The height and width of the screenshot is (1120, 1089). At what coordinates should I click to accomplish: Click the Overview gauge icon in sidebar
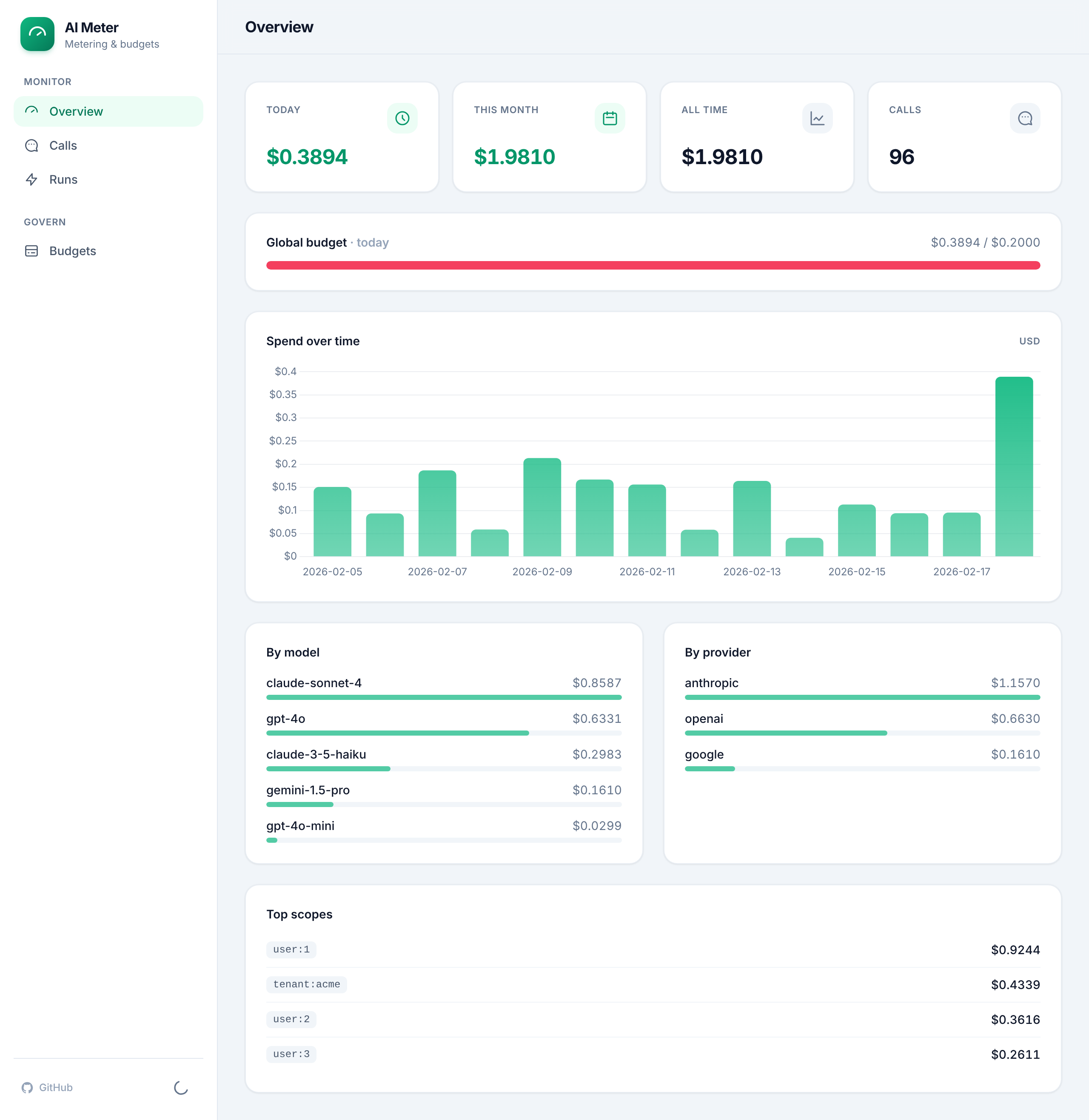(31, 111)
